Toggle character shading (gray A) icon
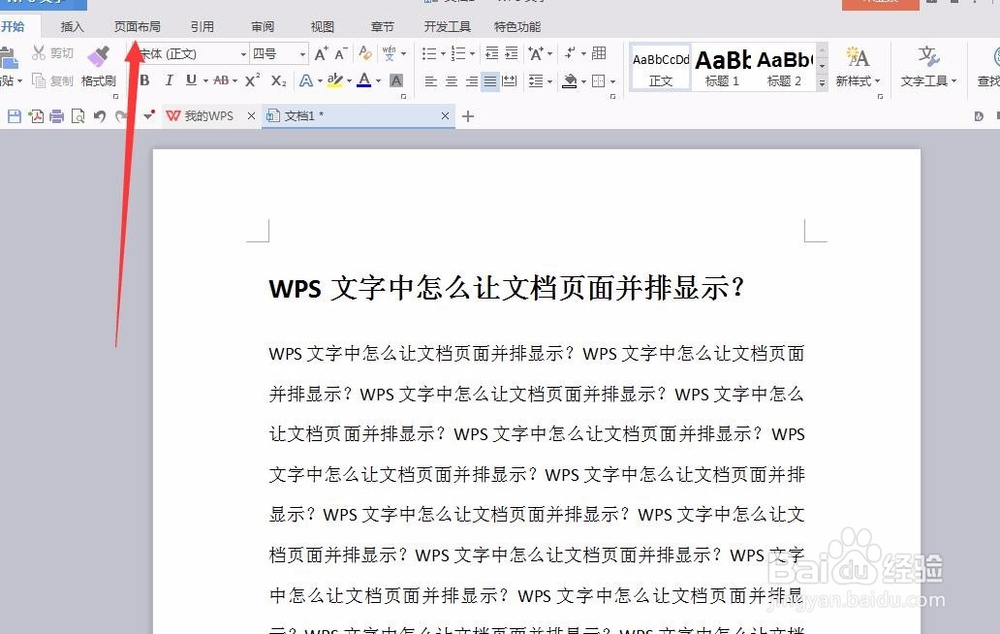The image size is (1000, 634). pos(396,80)
